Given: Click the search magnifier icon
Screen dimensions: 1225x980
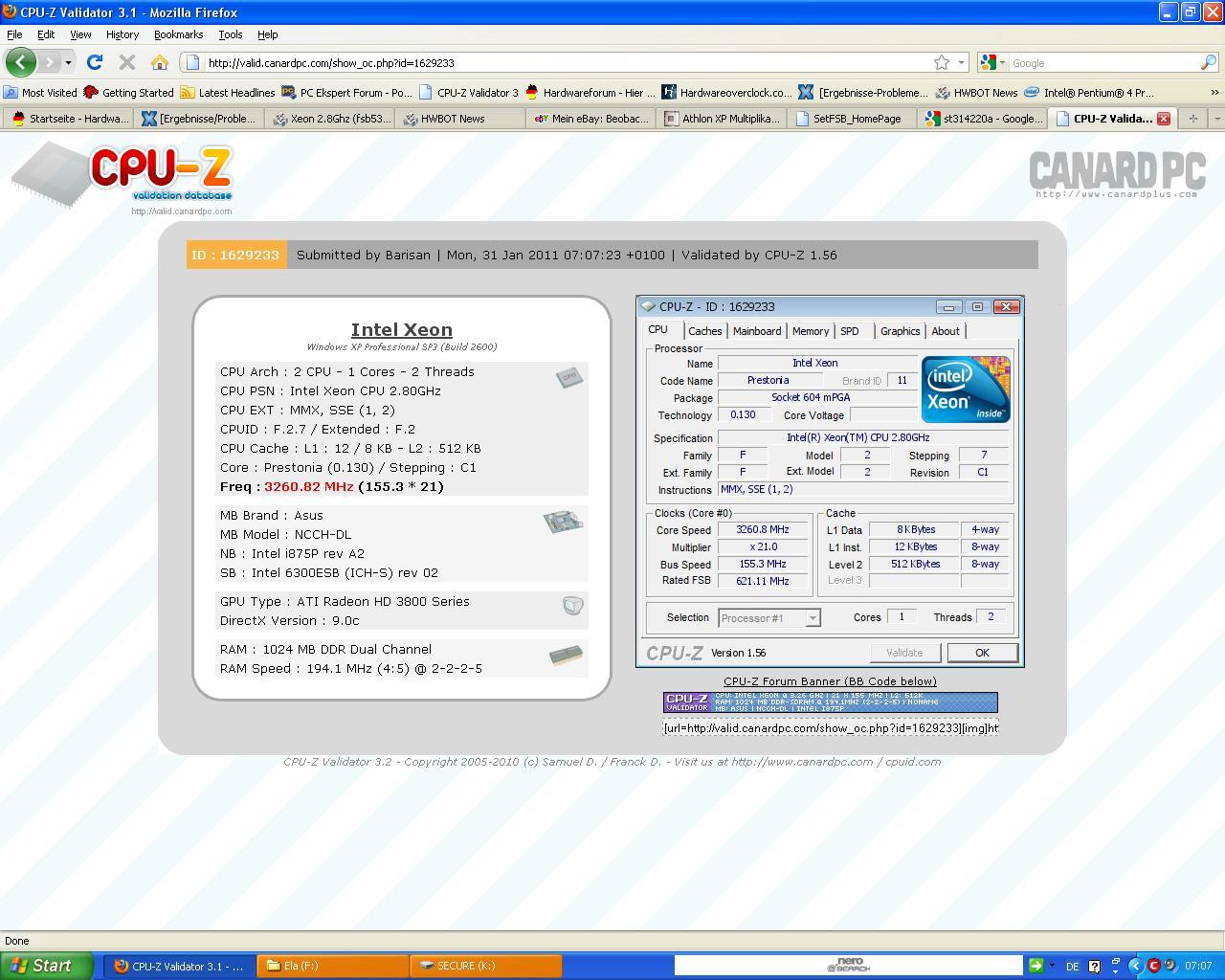Looking at the screenshot, I should coord(1209,62).
